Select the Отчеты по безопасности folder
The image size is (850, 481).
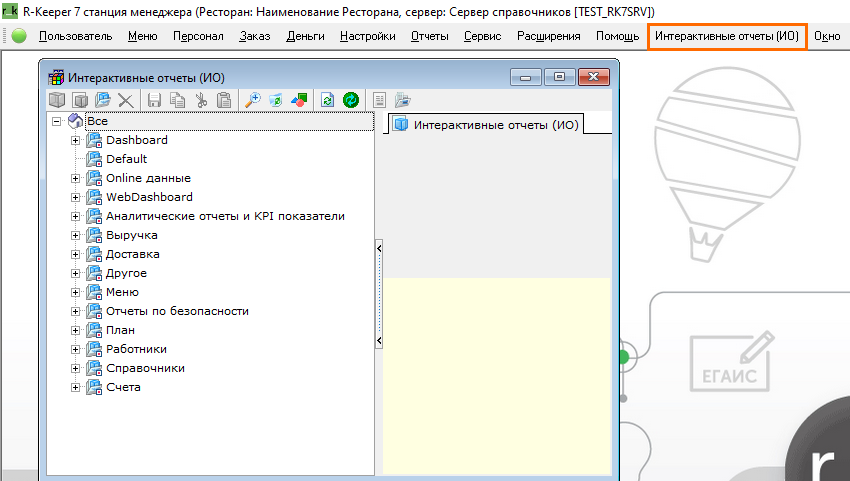point(177,311)
